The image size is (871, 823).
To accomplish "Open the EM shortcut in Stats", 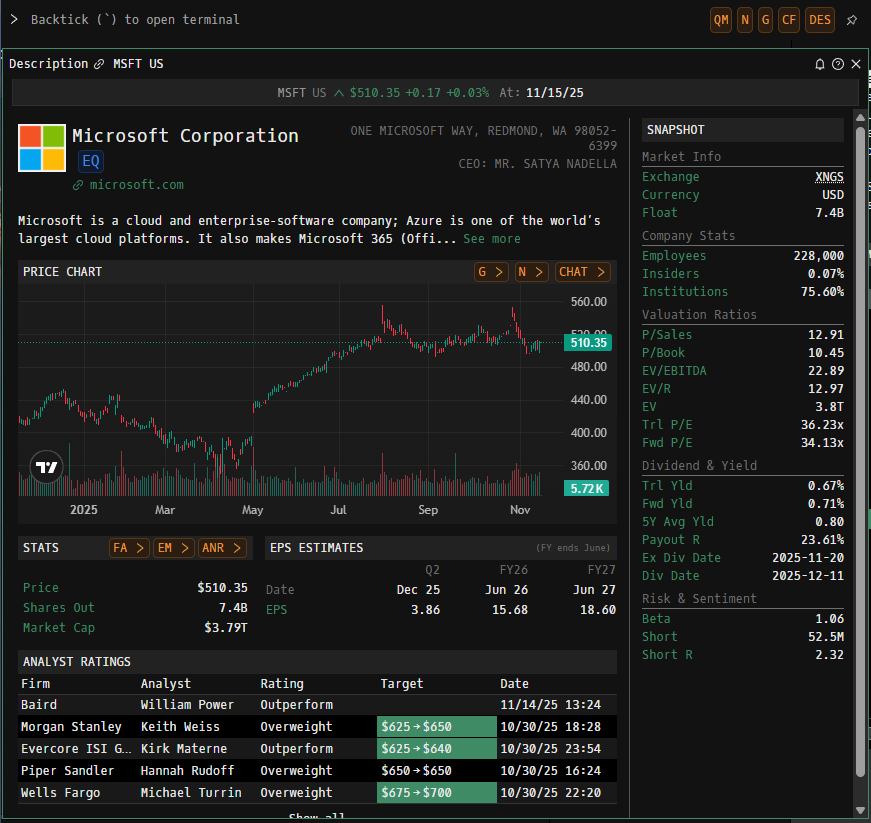I will click(173, 548).
